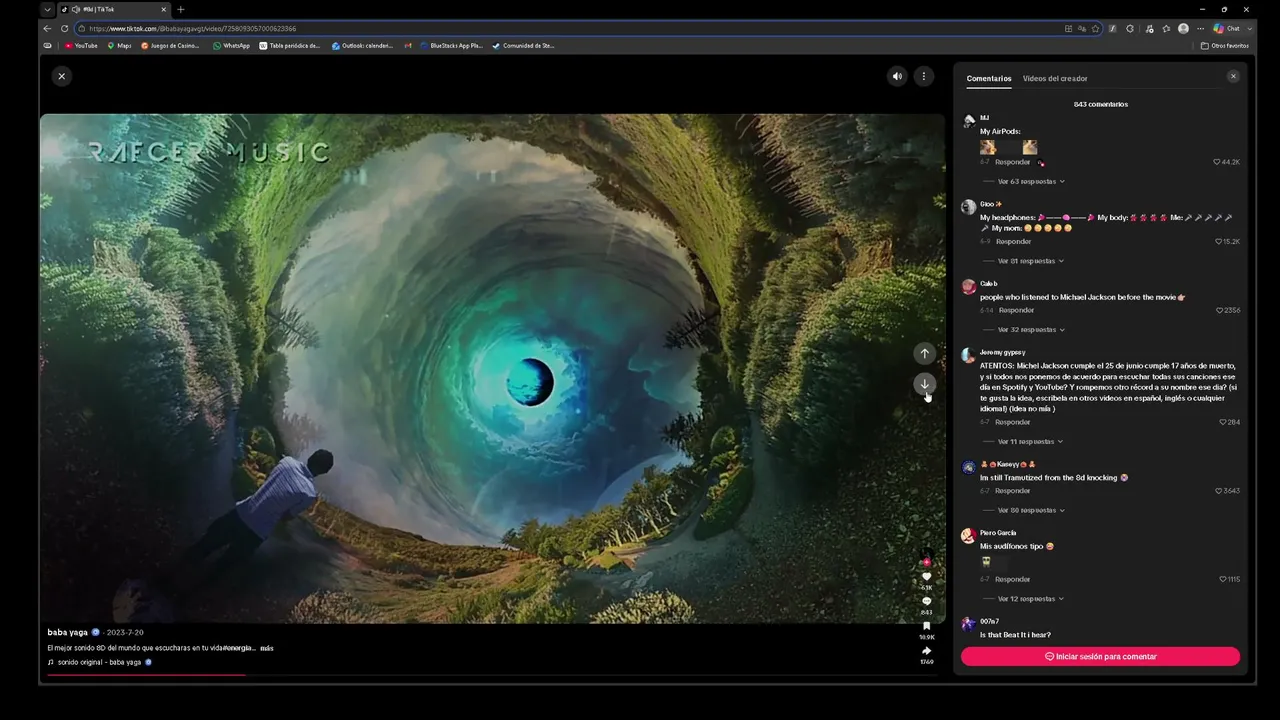
Task: Add this page to favorites with star
Action: coord(1096,28)
